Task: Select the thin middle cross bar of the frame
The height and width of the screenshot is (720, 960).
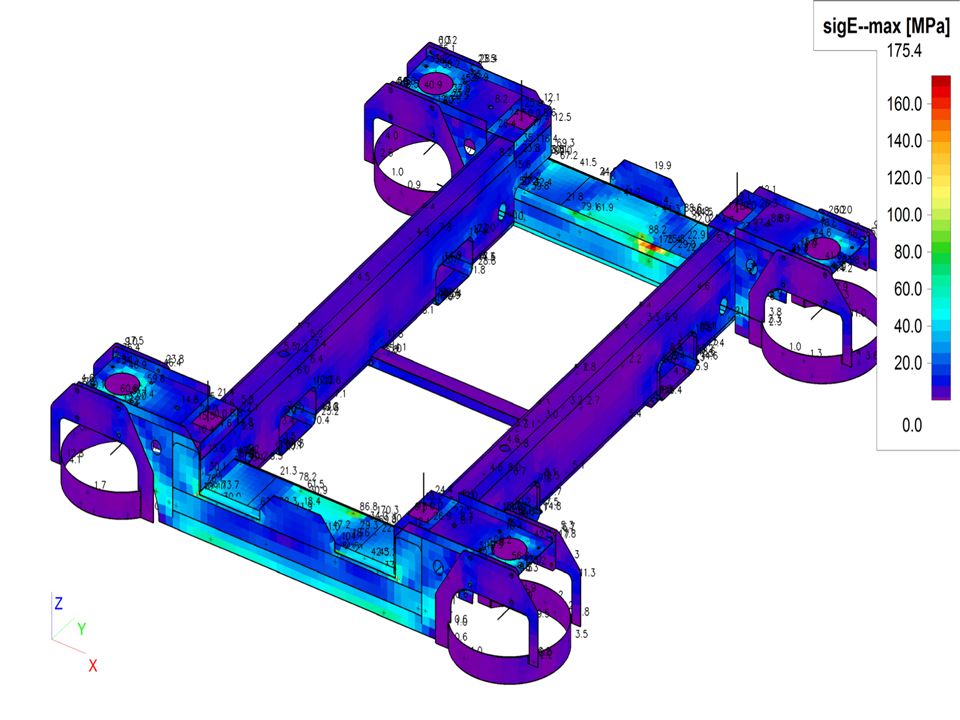Action: click(x=450, y=387)
